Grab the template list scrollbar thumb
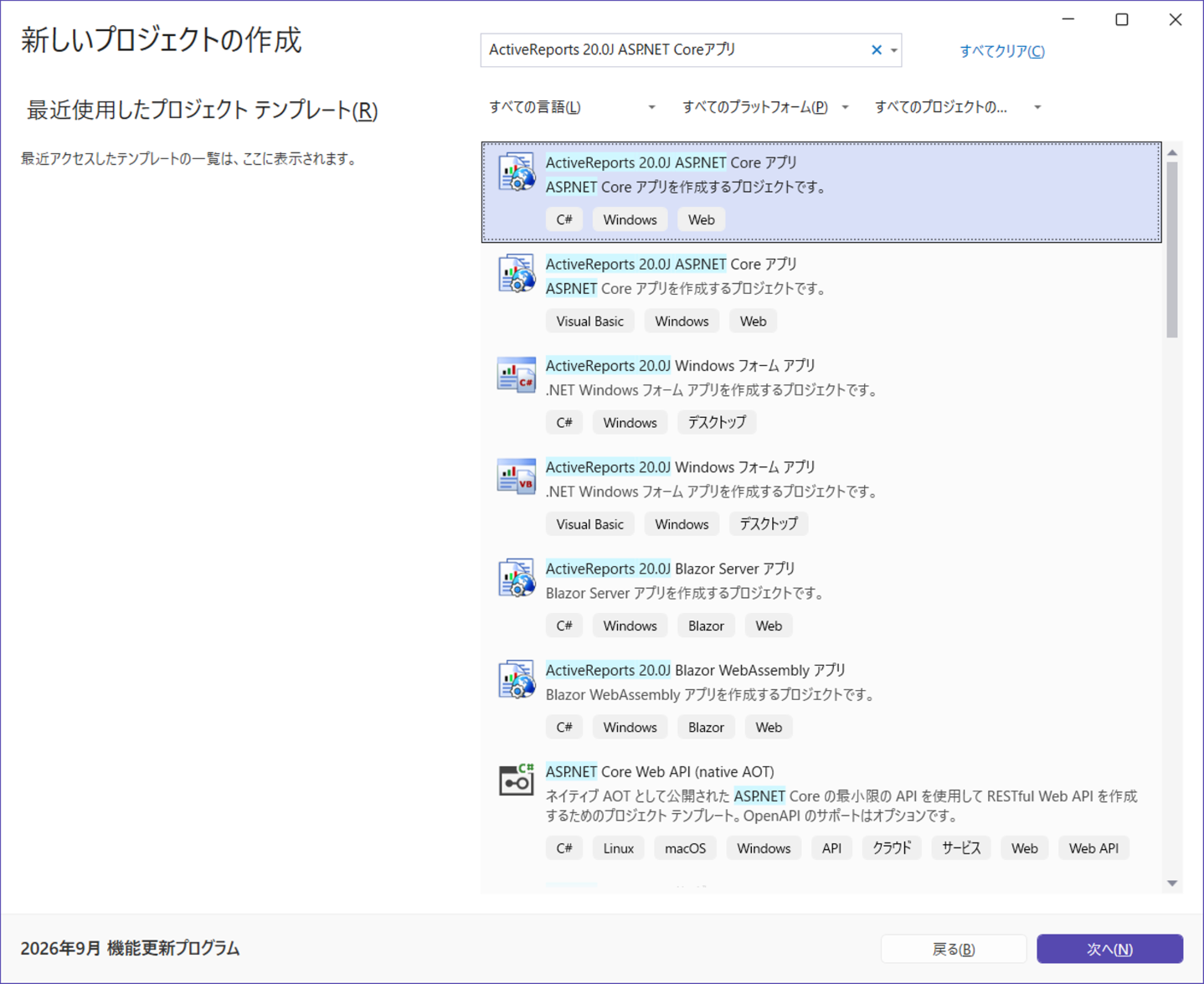 click(1172, 250)
